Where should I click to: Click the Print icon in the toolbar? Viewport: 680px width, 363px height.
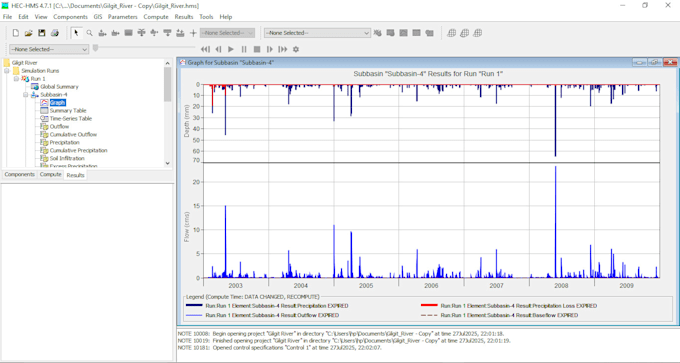point(55,33)
